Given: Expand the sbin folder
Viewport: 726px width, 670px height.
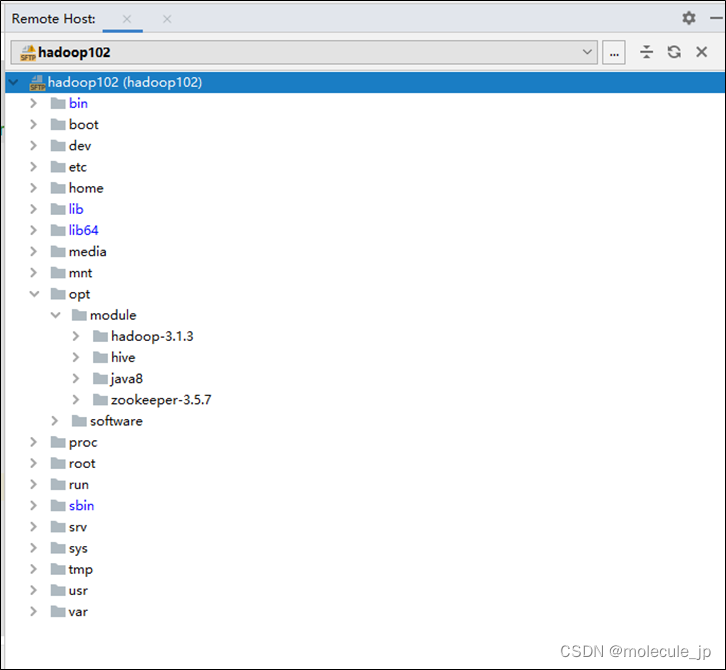Looking at the screenshot, I should click(33, 506).
